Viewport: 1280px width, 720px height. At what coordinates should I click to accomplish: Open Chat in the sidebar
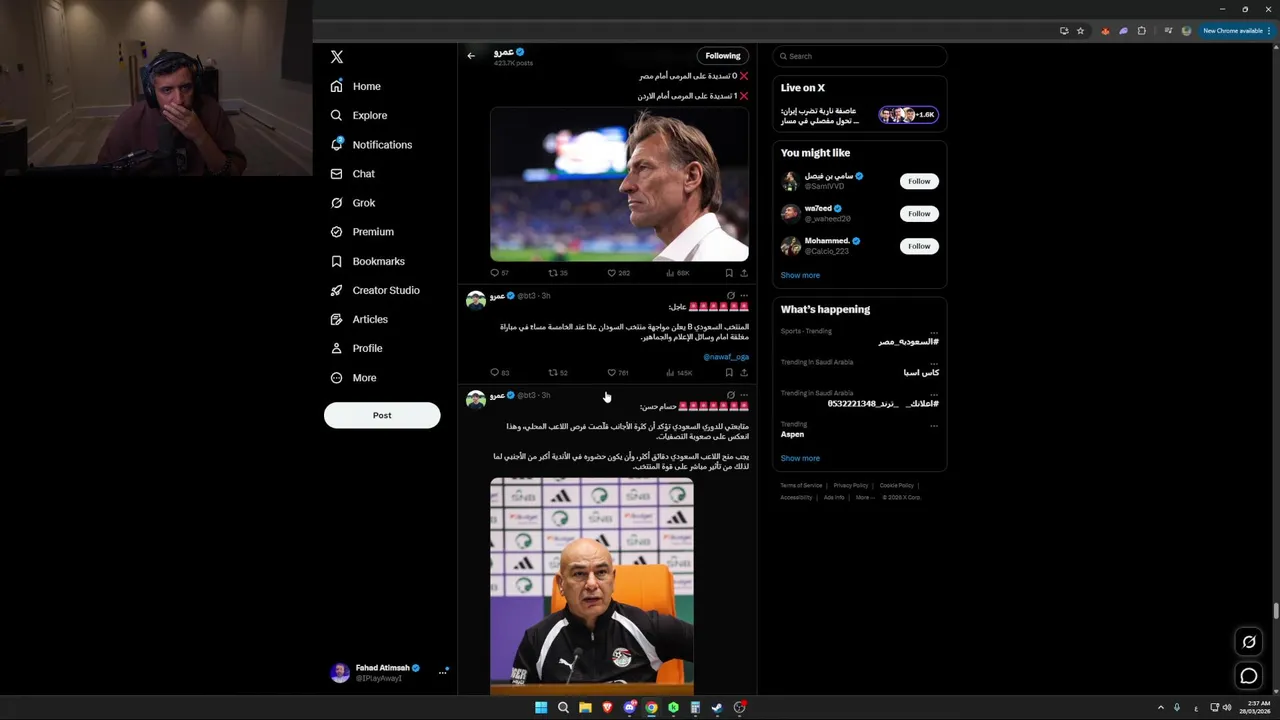[352, 174]
